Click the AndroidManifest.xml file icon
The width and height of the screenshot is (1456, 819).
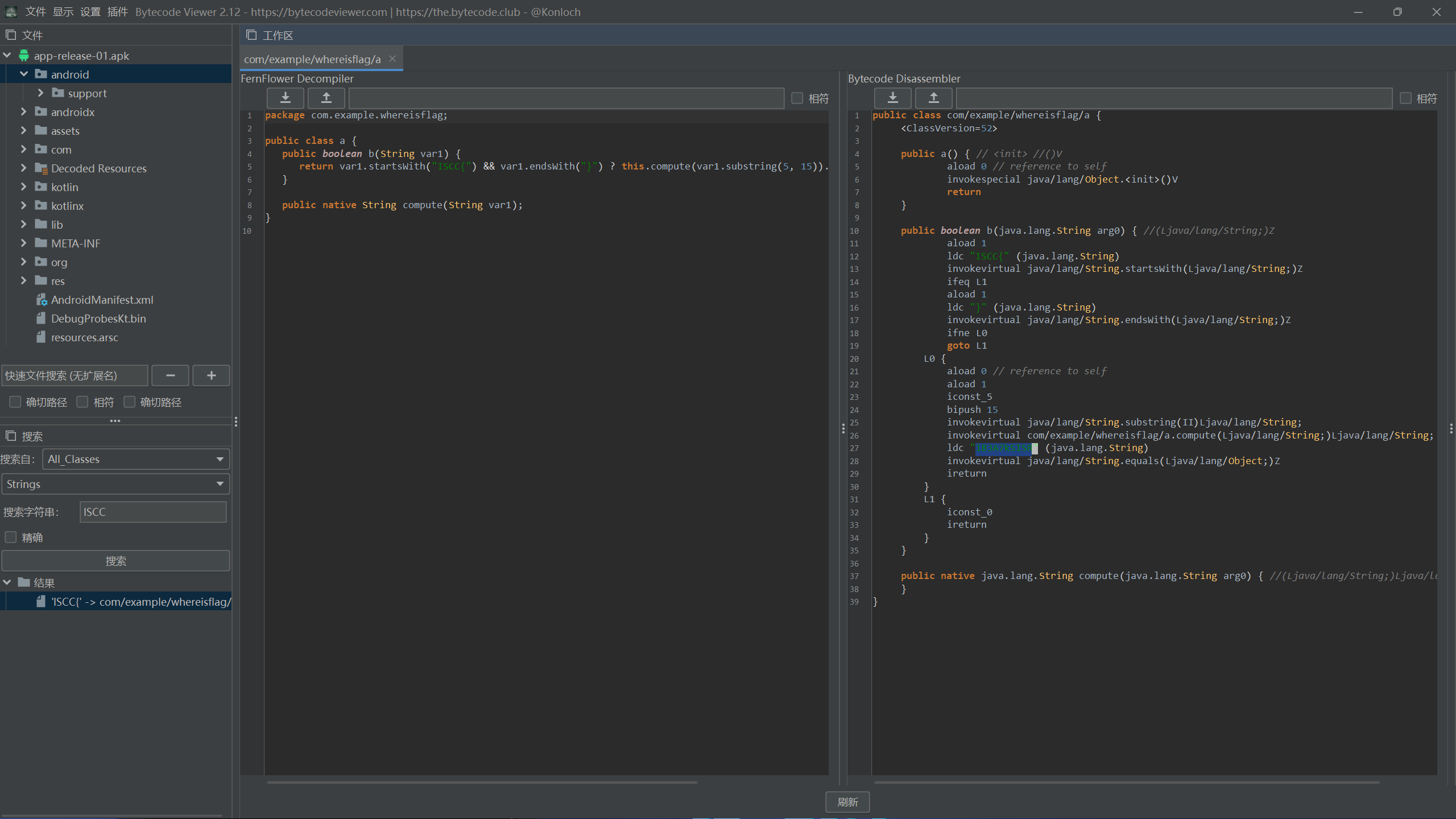pos(41,300)
